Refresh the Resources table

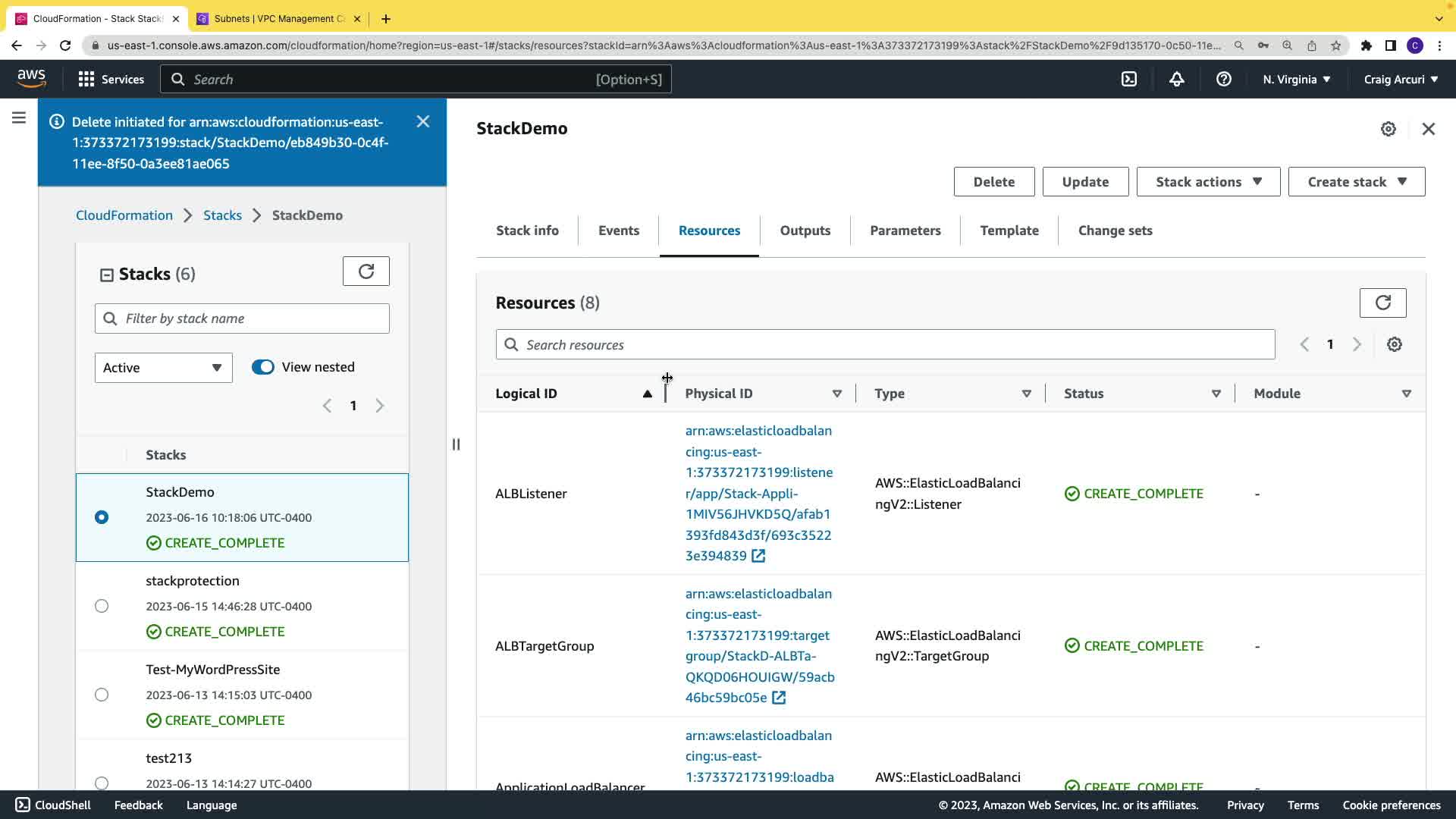(x=1382, y=303)
